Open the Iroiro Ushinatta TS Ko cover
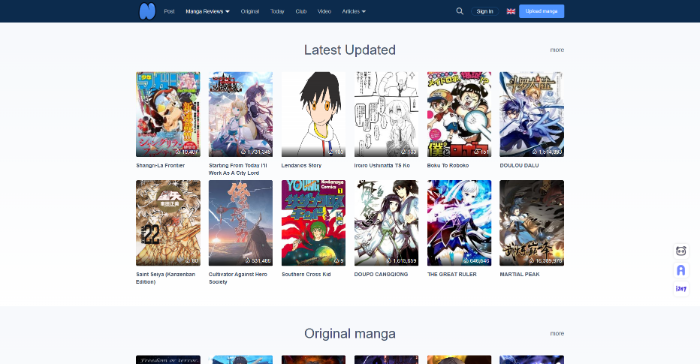700x364 pixels. point(386,114)
